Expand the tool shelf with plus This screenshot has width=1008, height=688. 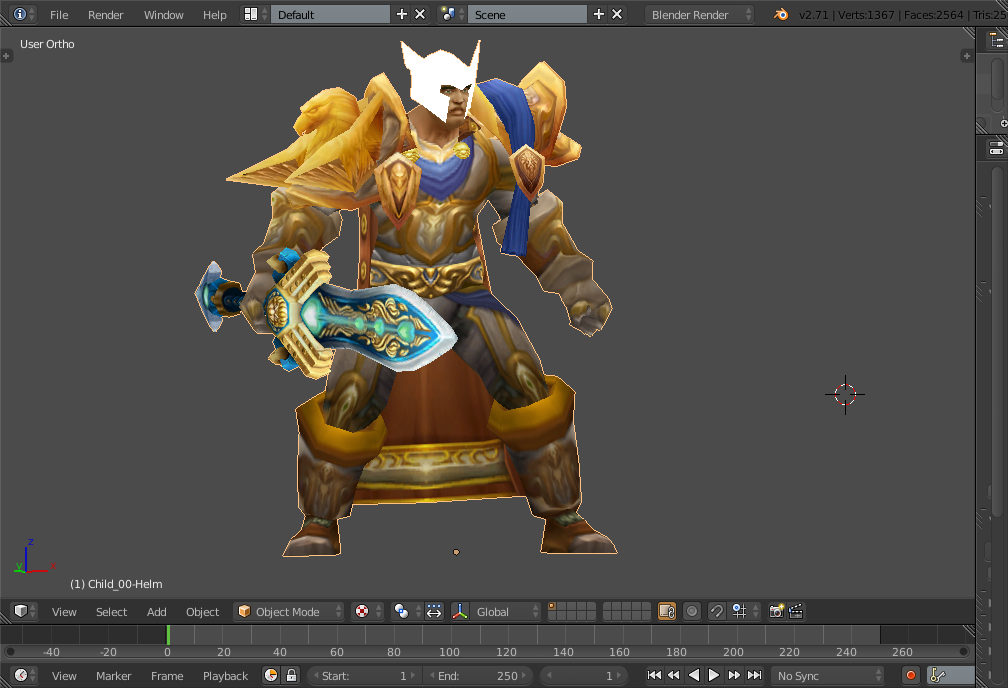(6, 56)
